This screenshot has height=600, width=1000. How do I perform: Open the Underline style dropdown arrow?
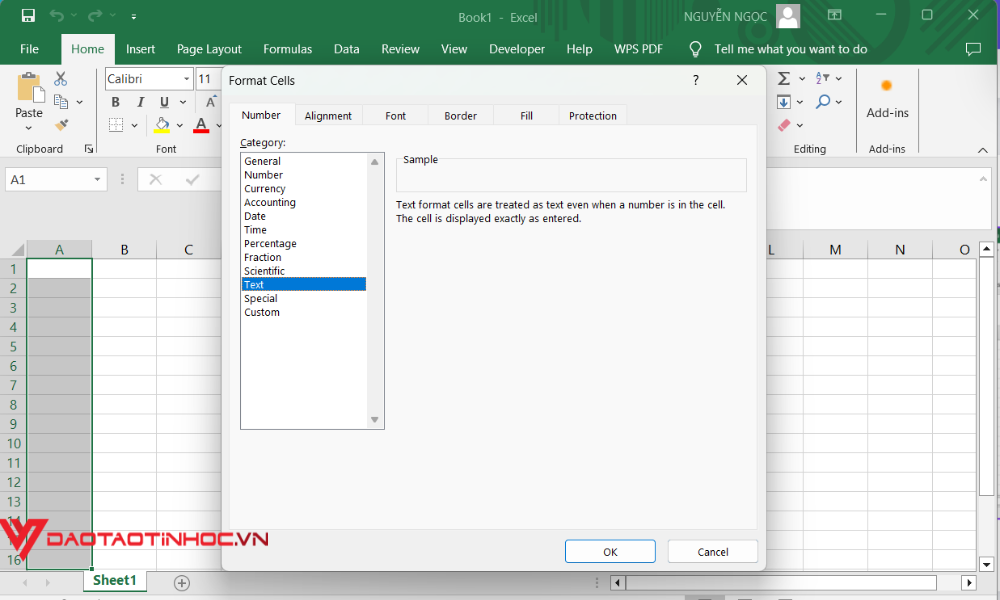(183, 102)
